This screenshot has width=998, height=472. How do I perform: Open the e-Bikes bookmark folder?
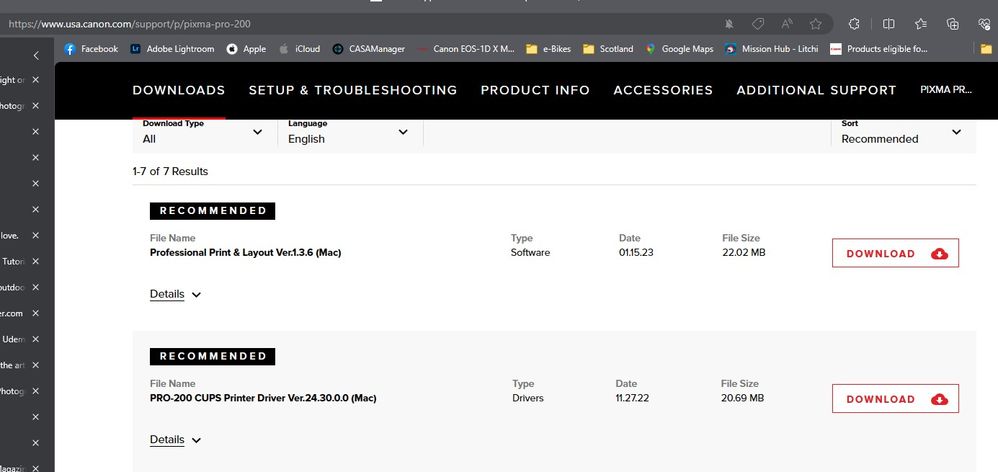click(x=549, y=48)
